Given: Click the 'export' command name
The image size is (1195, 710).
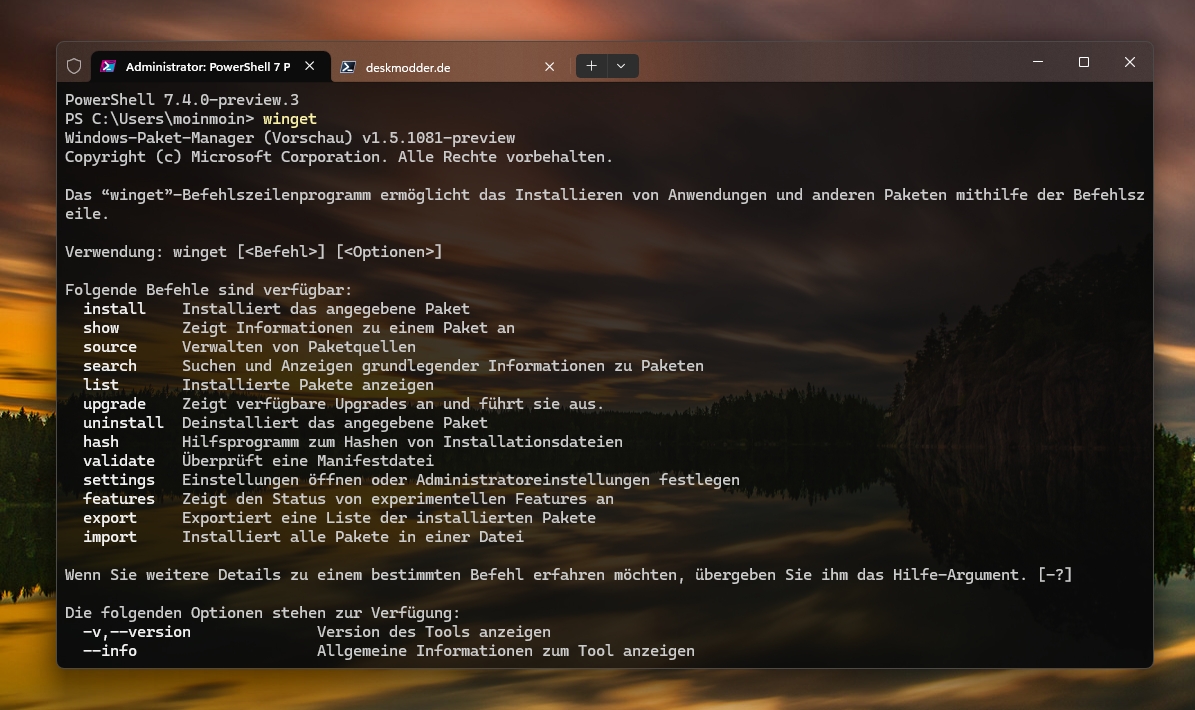Looking at the screenshot, I should (x=110, y=518).
